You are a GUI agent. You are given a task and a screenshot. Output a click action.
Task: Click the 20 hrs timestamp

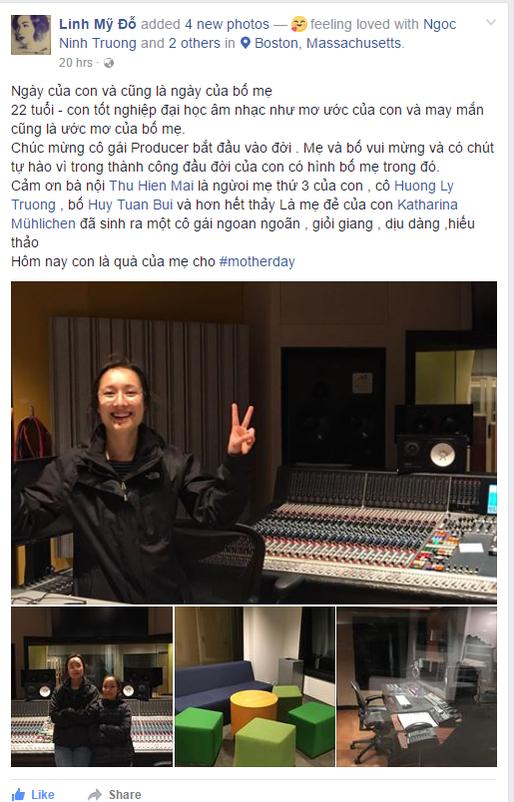coord(76,63)
